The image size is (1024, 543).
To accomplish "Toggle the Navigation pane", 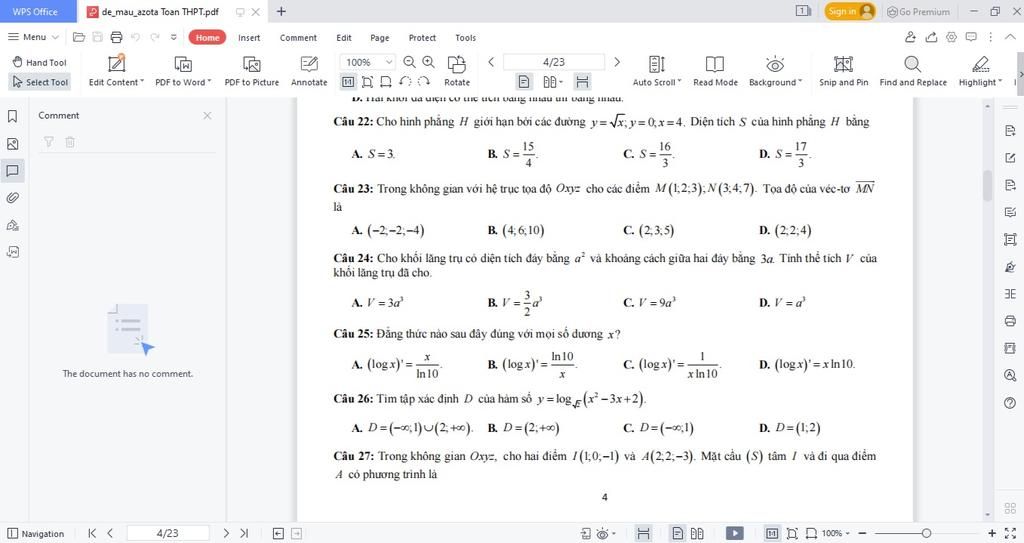I will 35,533.
